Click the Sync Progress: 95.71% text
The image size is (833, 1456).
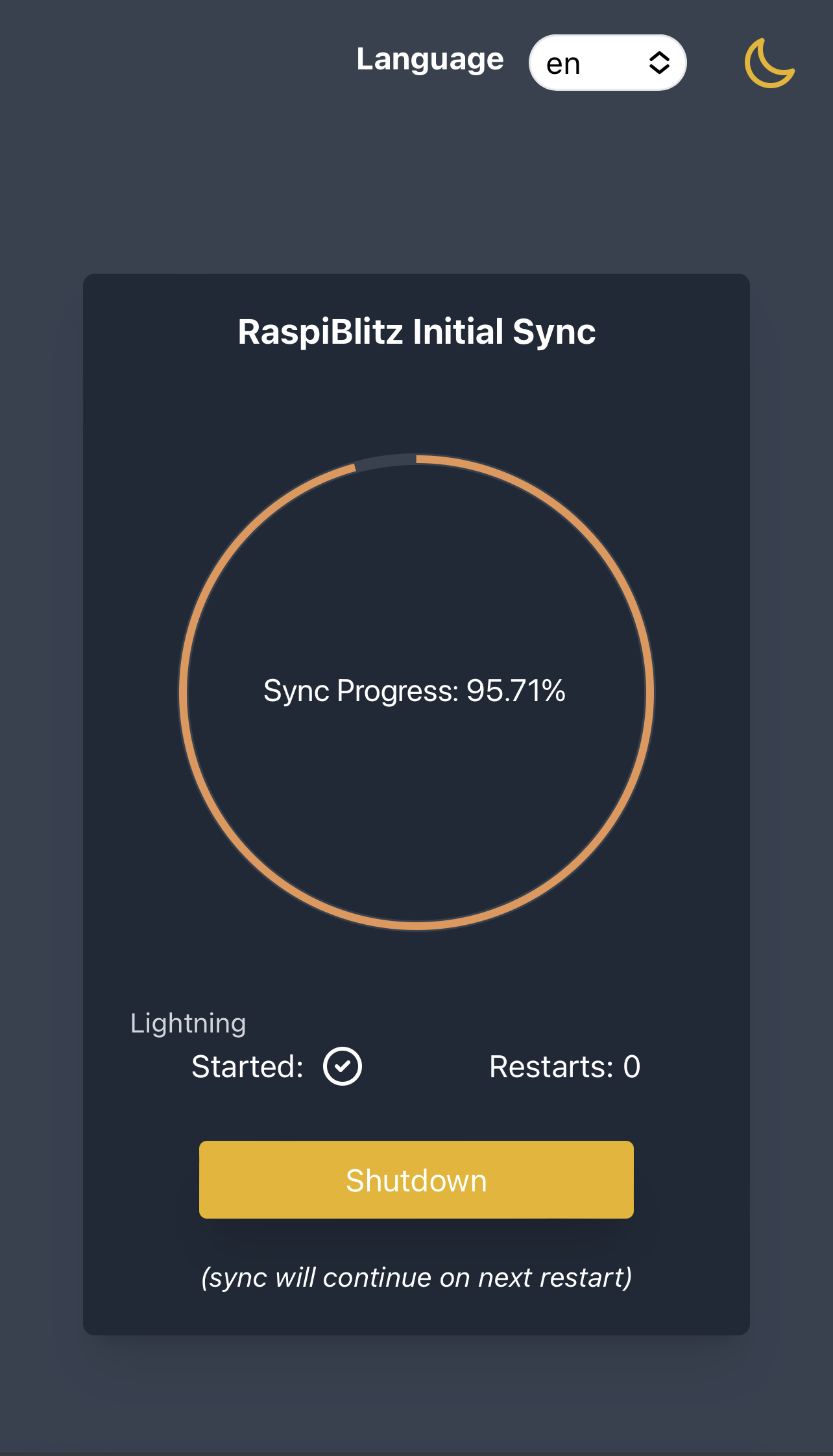pos(415,691)
